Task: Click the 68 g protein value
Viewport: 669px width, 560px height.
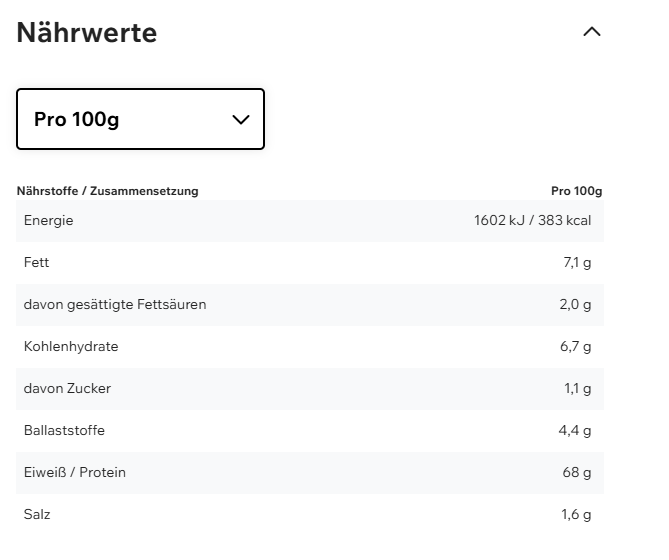Action: pos(578,473)
